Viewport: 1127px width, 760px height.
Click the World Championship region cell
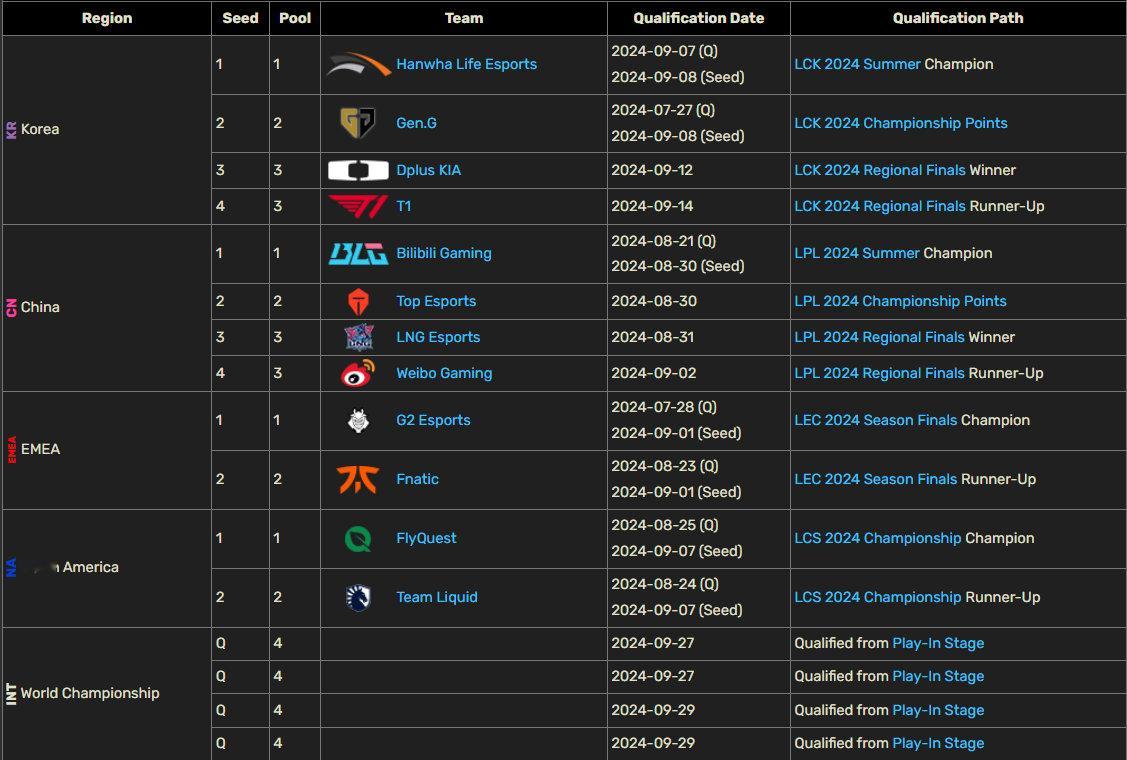[x=107, y=693]
